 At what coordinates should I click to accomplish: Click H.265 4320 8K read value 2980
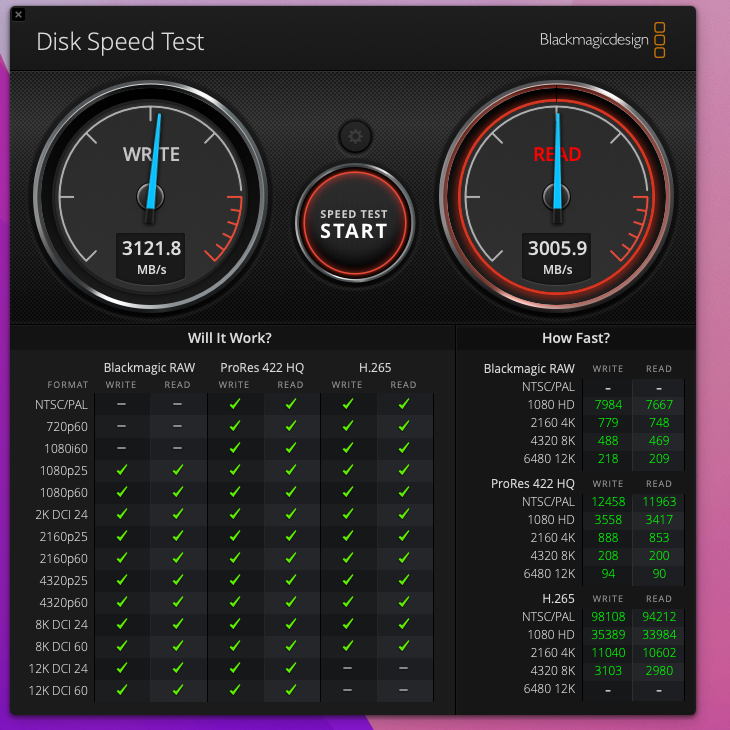[659, 671]
